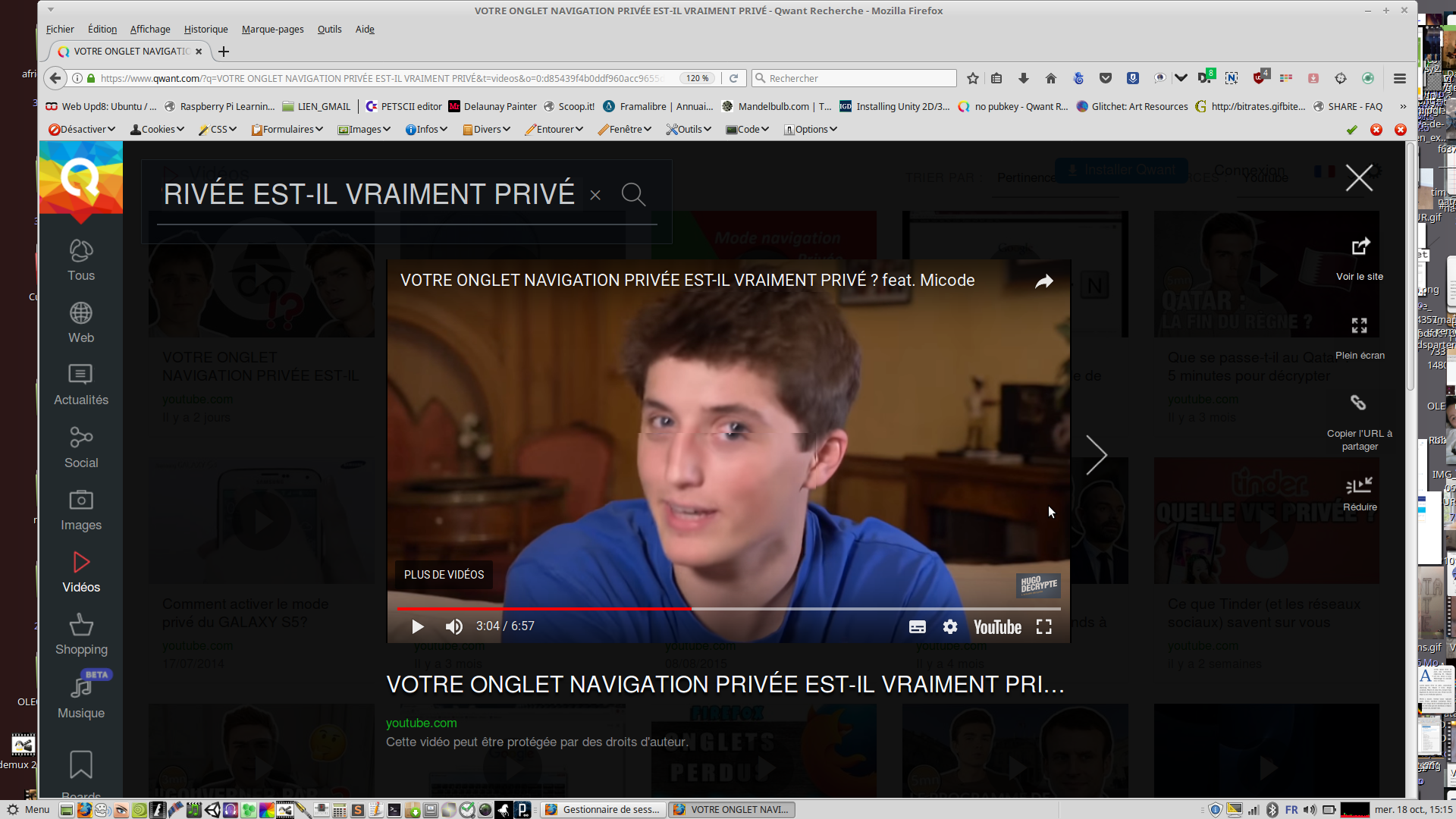Toggle YouTube player fullscreen mode
Viewport: 1456px width, 819px height.
(x=1044, y=626)
